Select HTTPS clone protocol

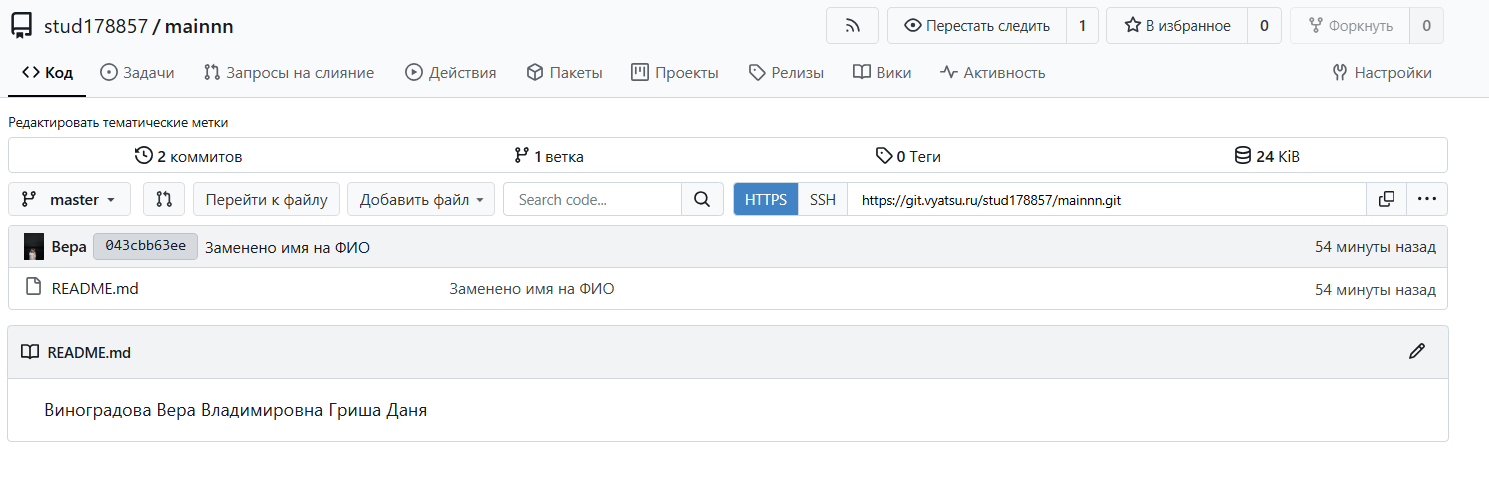tap(766, 199)
